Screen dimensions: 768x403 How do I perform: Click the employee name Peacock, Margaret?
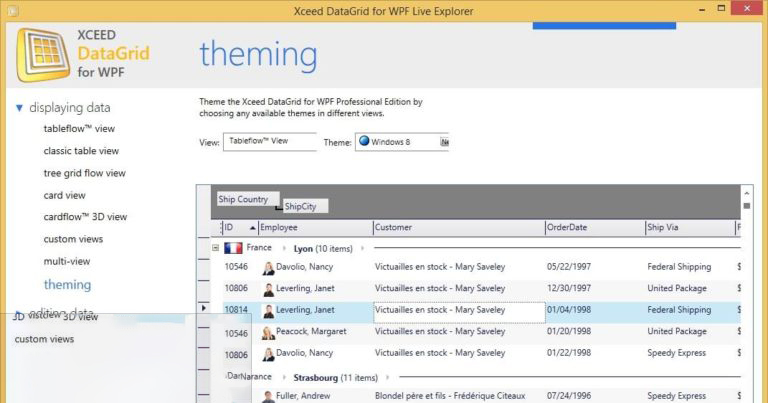tap(311, 332)
